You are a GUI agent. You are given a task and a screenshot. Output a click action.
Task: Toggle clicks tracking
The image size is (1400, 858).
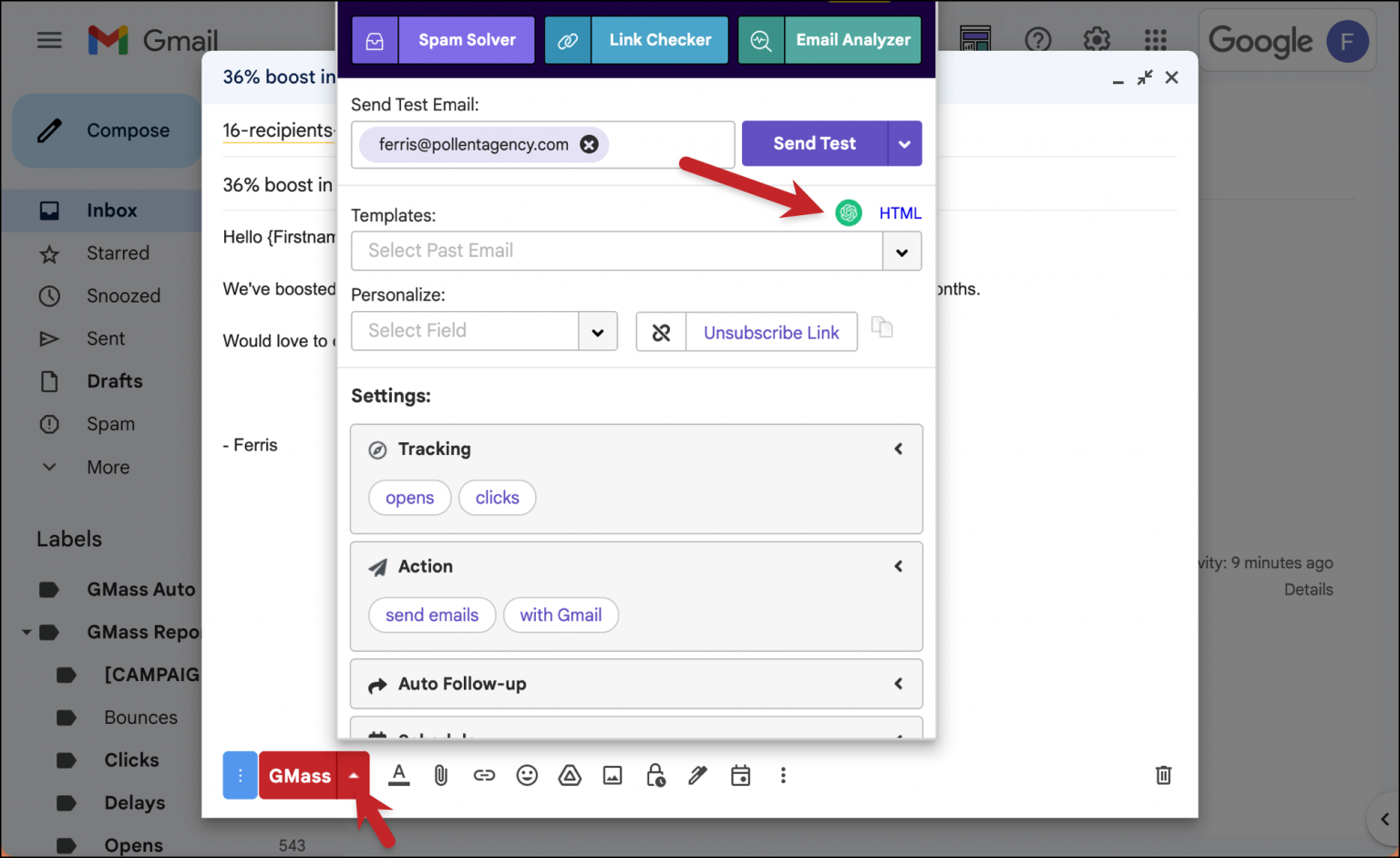(497, 497)
